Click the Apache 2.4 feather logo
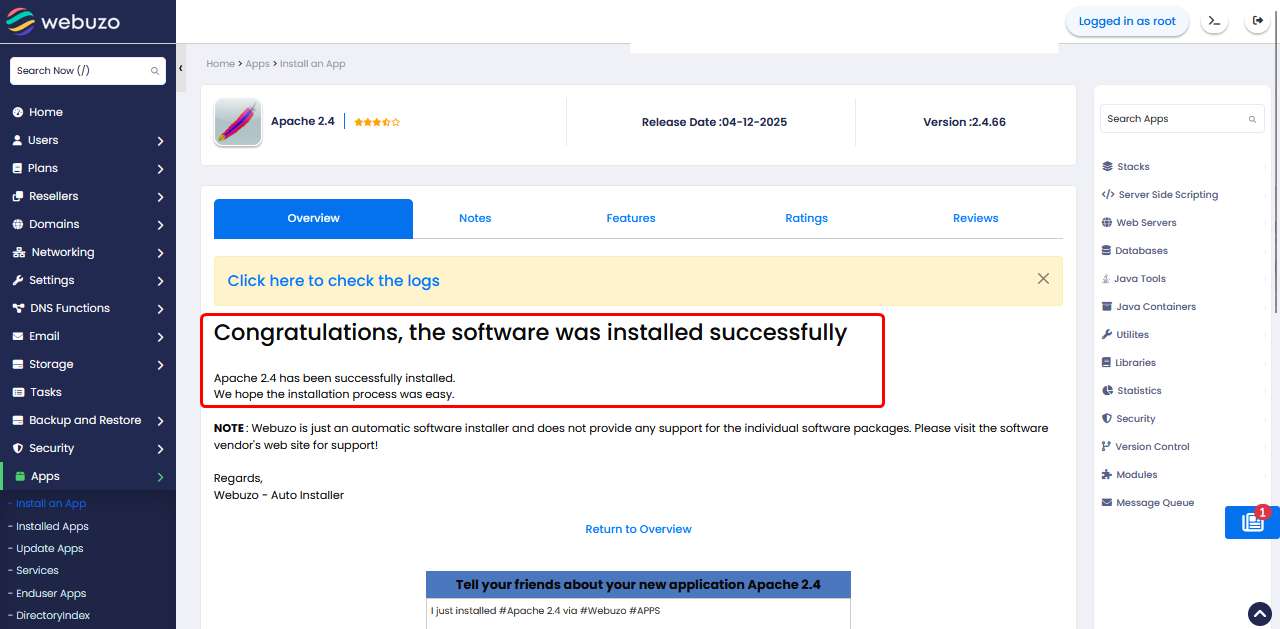Image resolution: width=1280 pixels, height=629 pixels. (x=238, y=122)
